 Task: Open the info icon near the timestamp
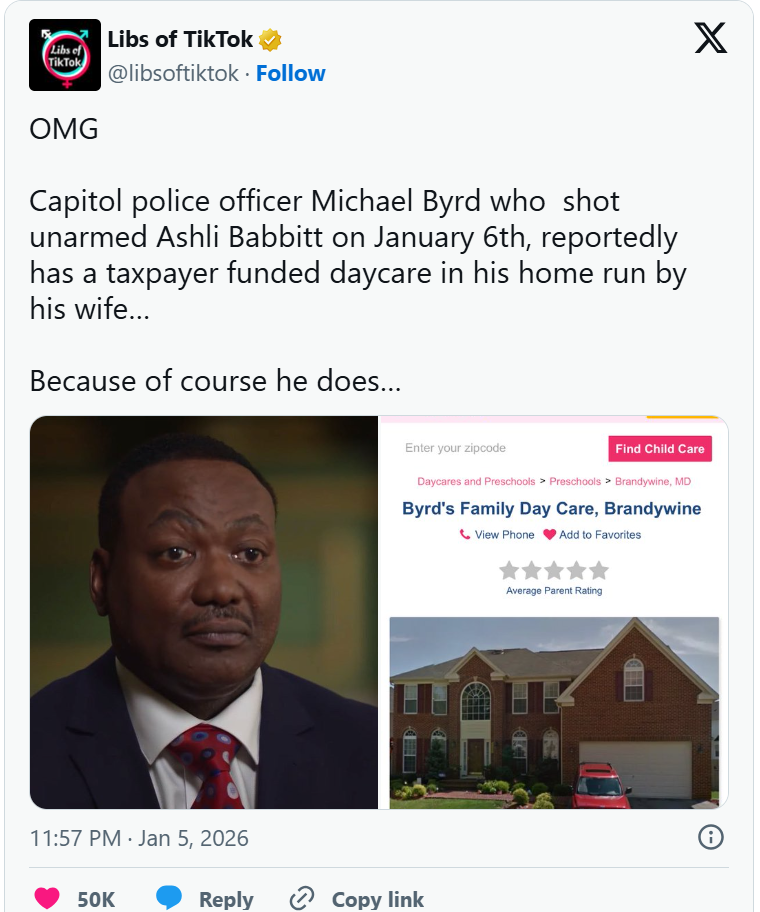(x=711, y=838)
